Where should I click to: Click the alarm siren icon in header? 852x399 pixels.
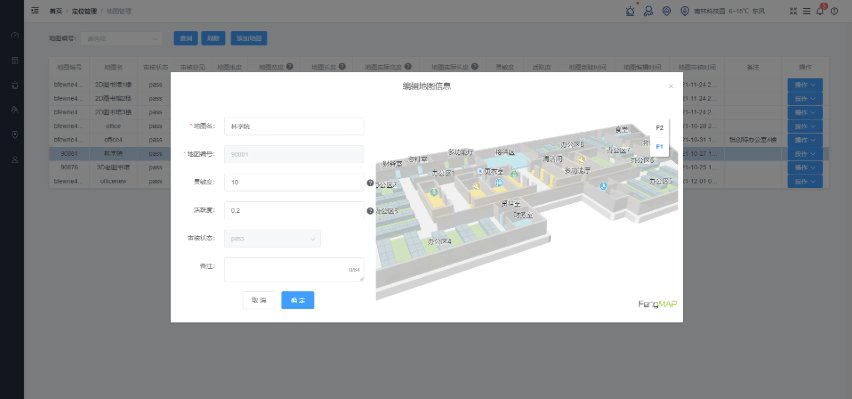630,11
